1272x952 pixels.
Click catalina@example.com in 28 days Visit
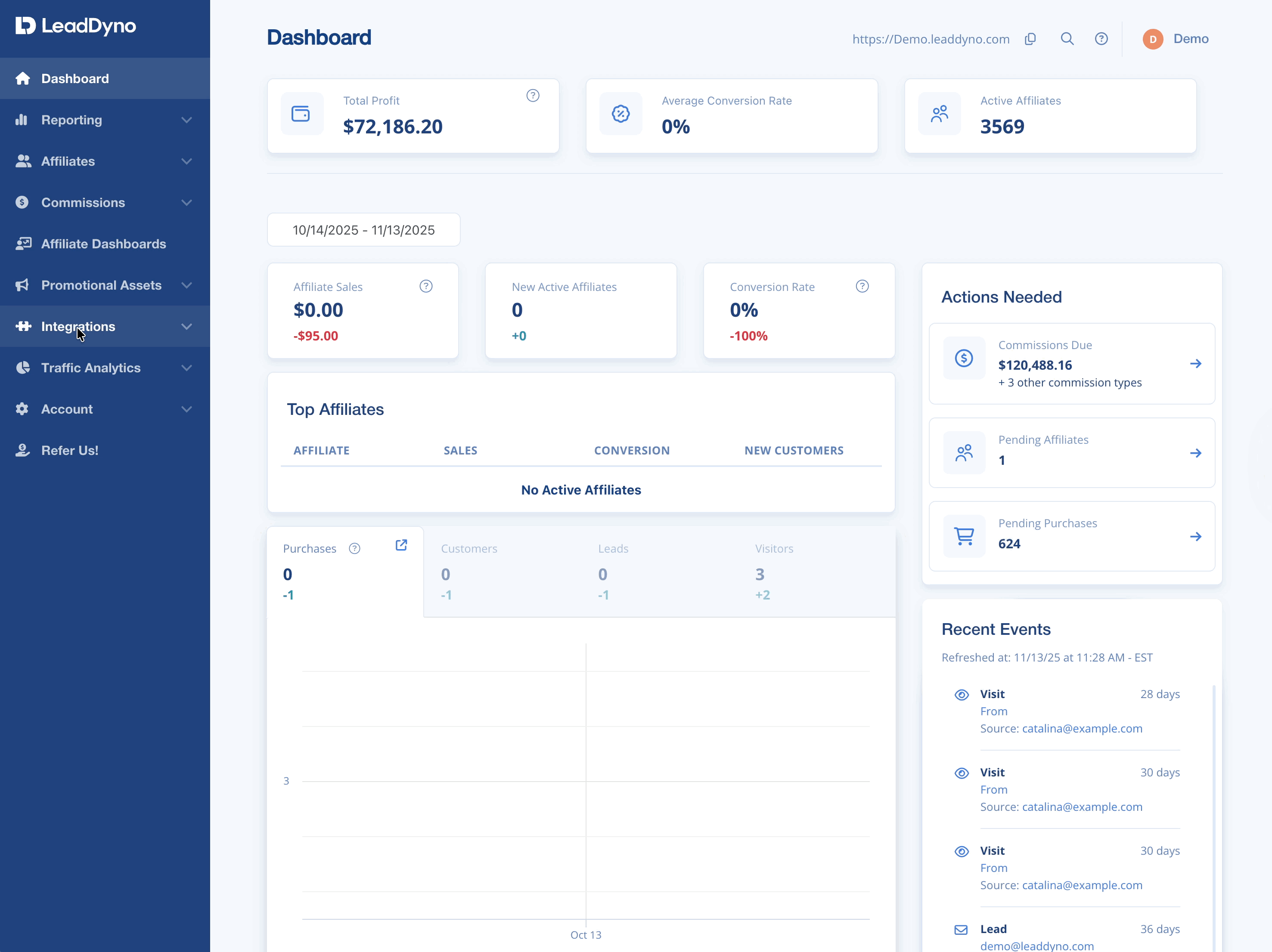(1082, 728)
